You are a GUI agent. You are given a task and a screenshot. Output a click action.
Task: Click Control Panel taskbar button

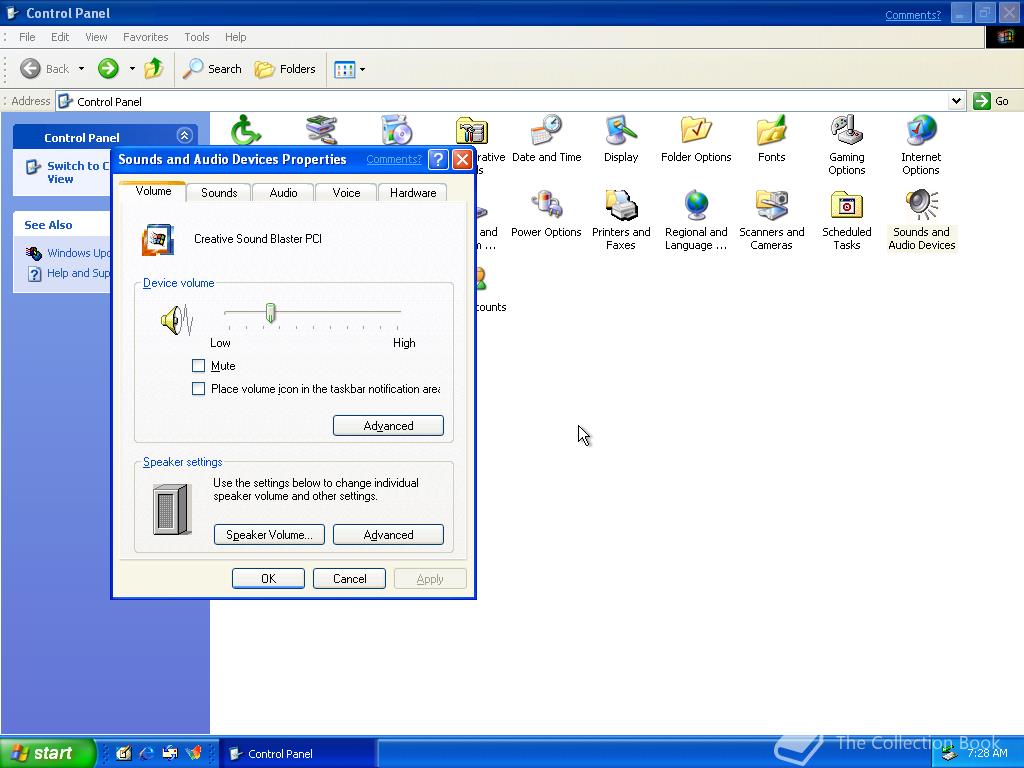click(x=296, y=754)
